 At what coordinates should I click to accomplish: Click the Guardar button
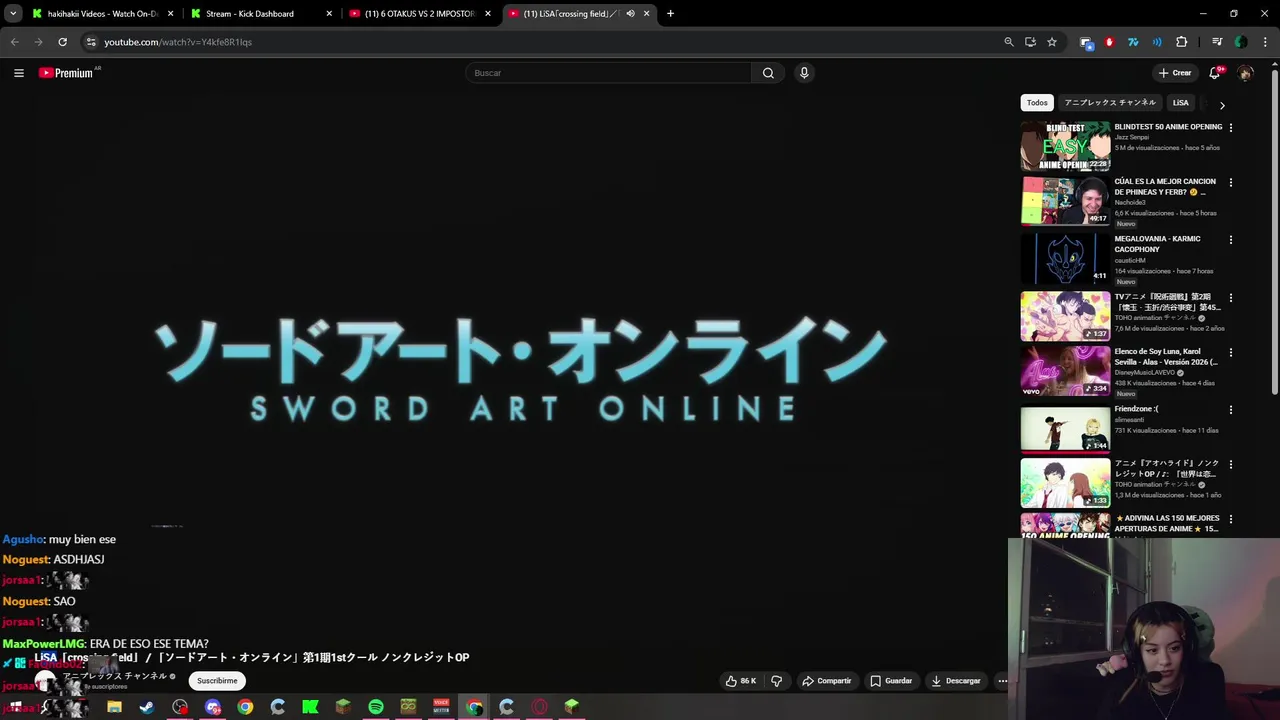click(891, 681)
